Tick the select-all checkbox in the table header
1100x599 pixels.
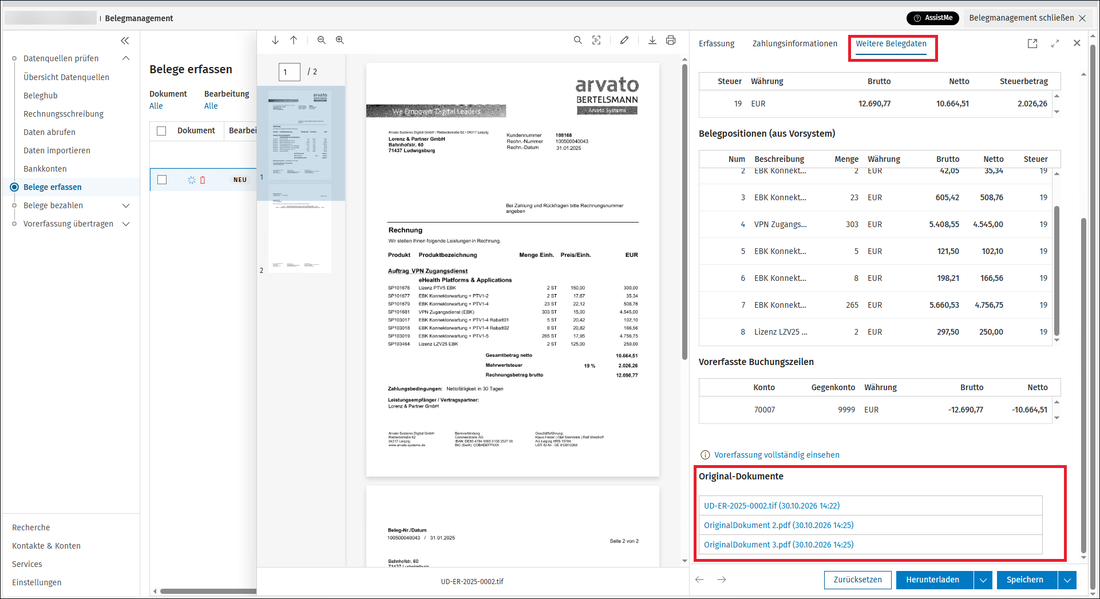[161, 131]
